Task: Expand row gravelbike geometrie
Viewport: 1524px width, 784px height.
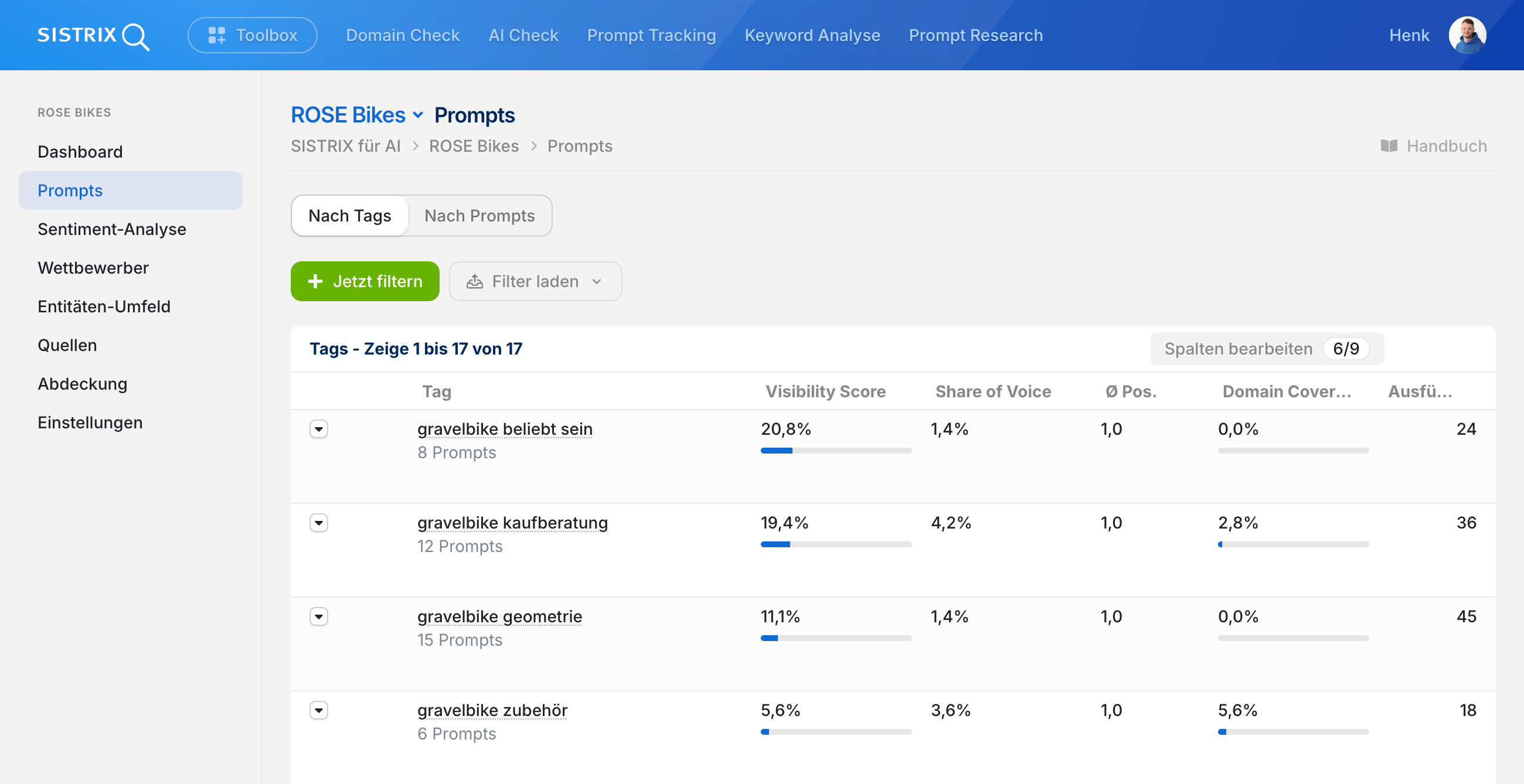Action: 319,616
